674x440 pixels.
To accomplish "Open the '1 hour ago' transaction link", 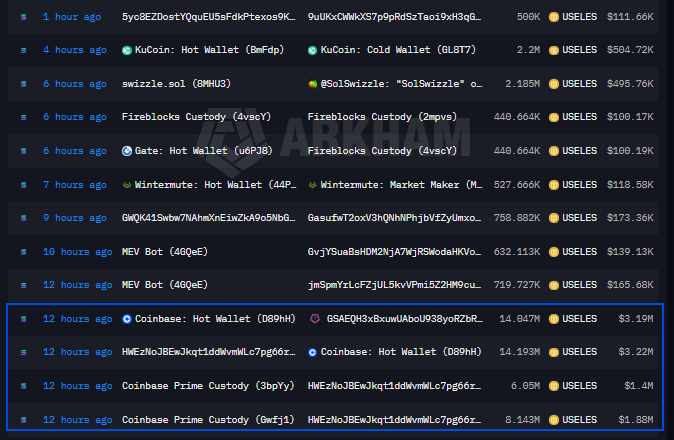I will pyautogui.click(x=72, y=17).
